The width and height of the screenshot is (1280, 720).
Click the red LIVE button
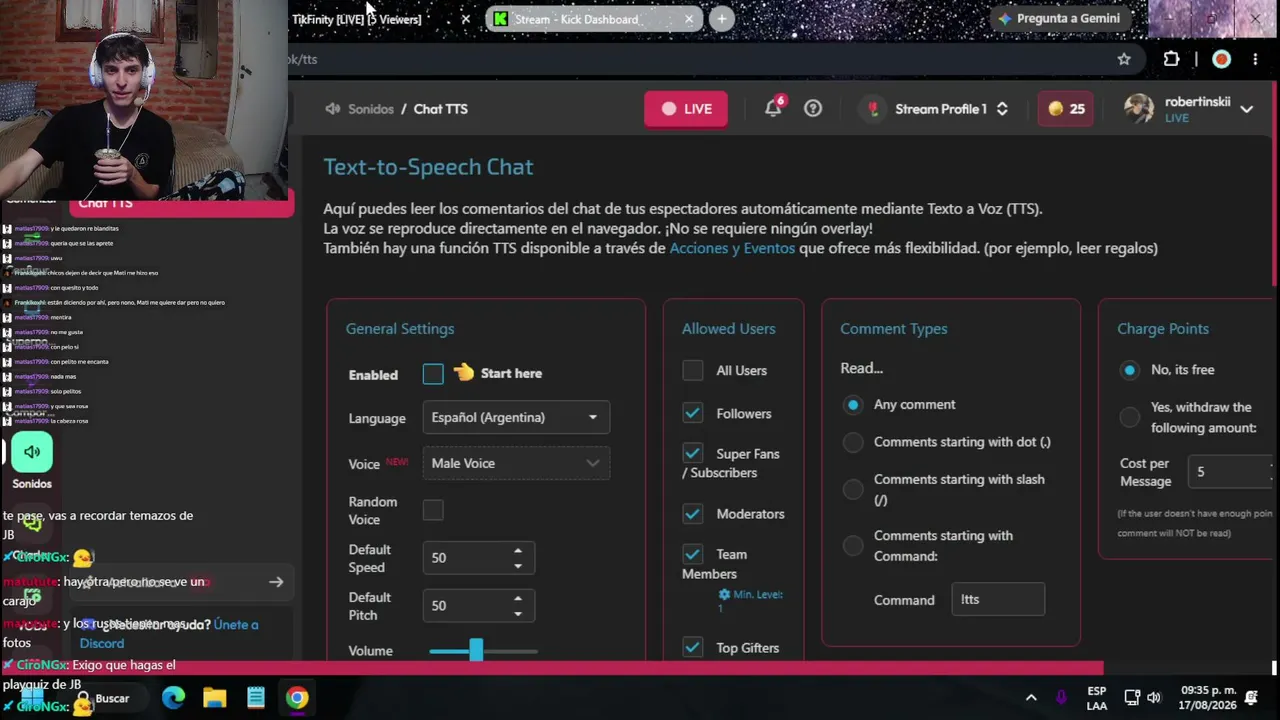pyautogui.click(x=686, y=109)
